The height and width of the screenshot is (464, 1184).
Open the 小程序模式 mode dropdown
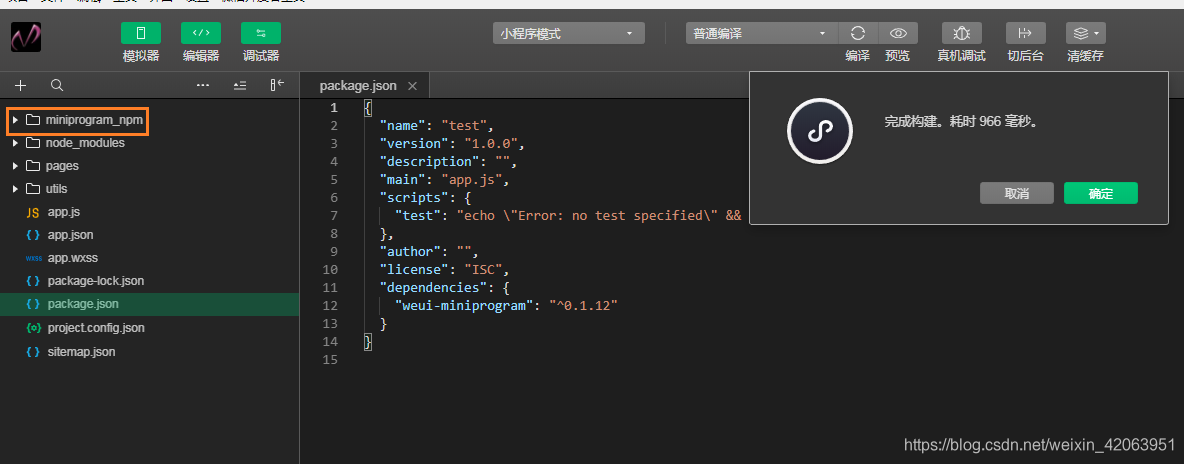(569, 33)
